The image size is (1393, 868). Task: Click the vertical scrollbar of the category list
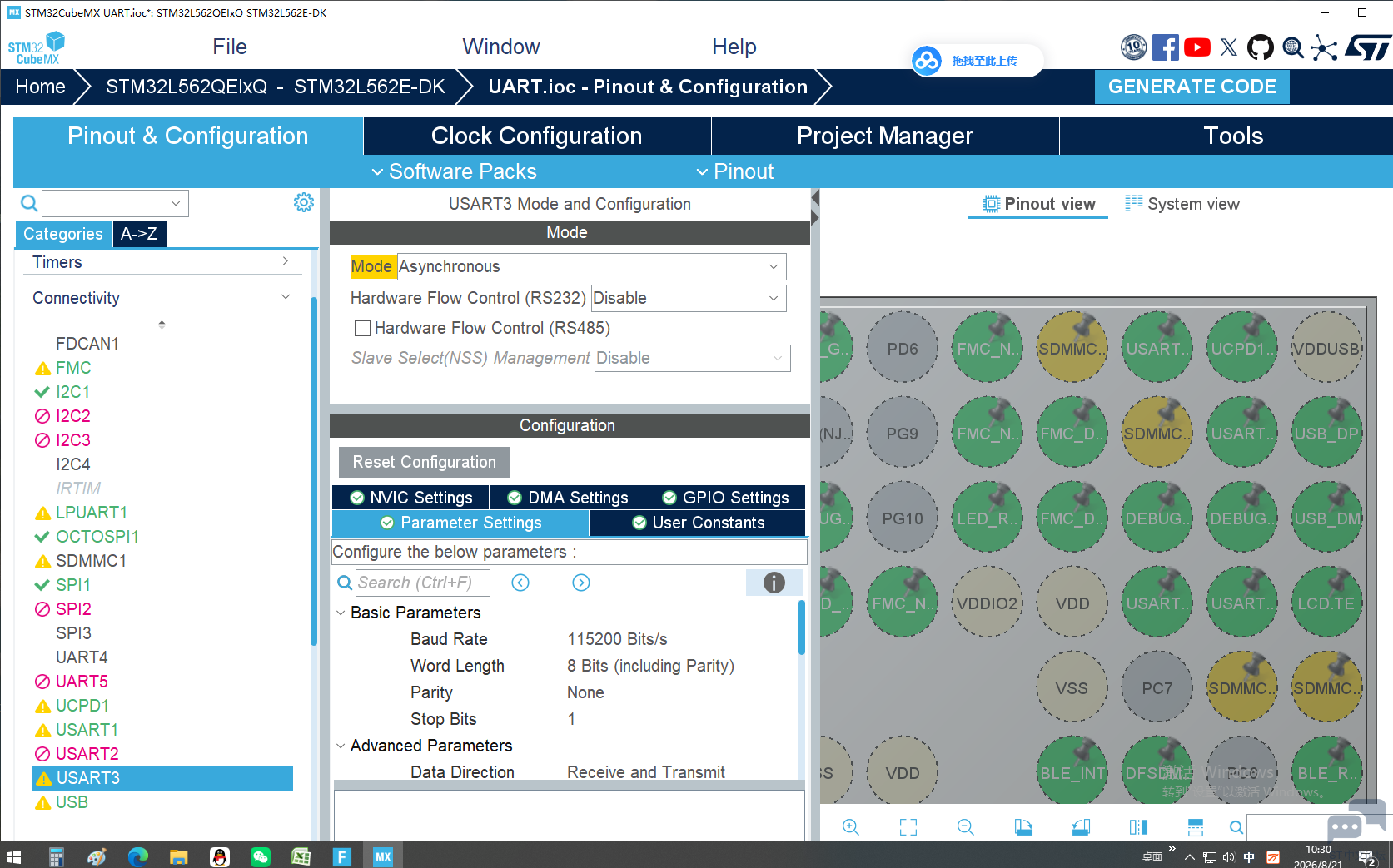(x=314, y=471)
